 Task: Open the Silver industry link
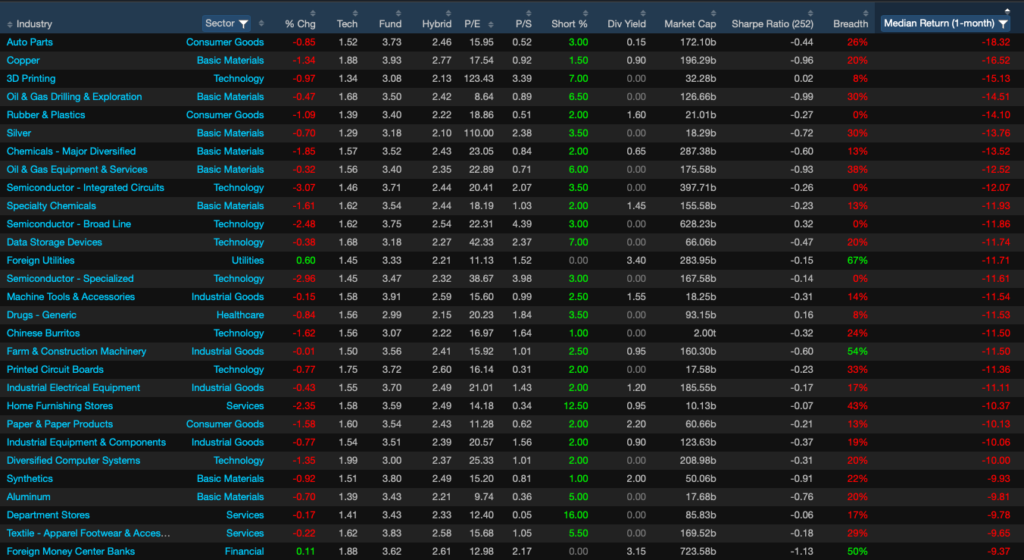pos(19,133)
